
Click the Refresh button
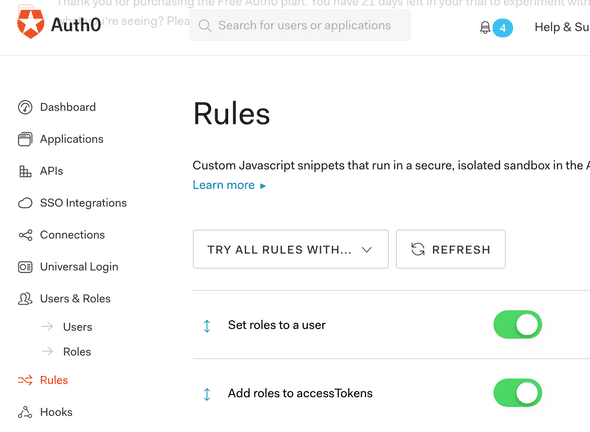tap(451, 249)
